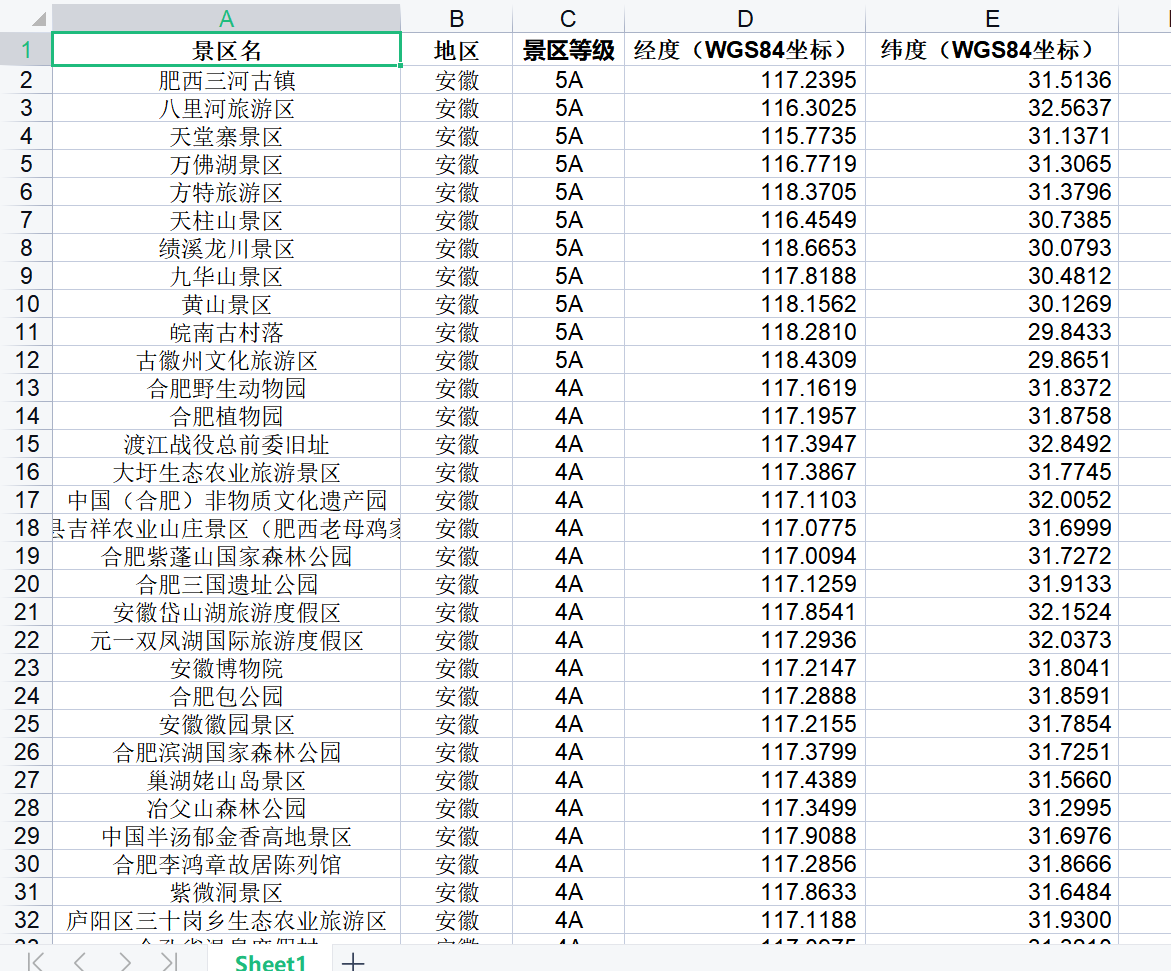Select row 1 header
Screen dimensions: 1171x971
point(26,50)
